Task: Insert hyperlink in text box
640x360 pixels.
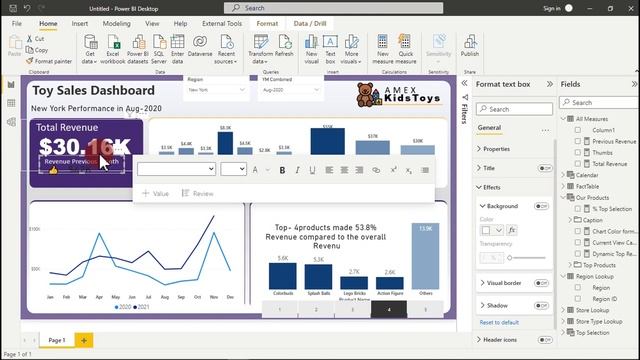Action: 376,170
